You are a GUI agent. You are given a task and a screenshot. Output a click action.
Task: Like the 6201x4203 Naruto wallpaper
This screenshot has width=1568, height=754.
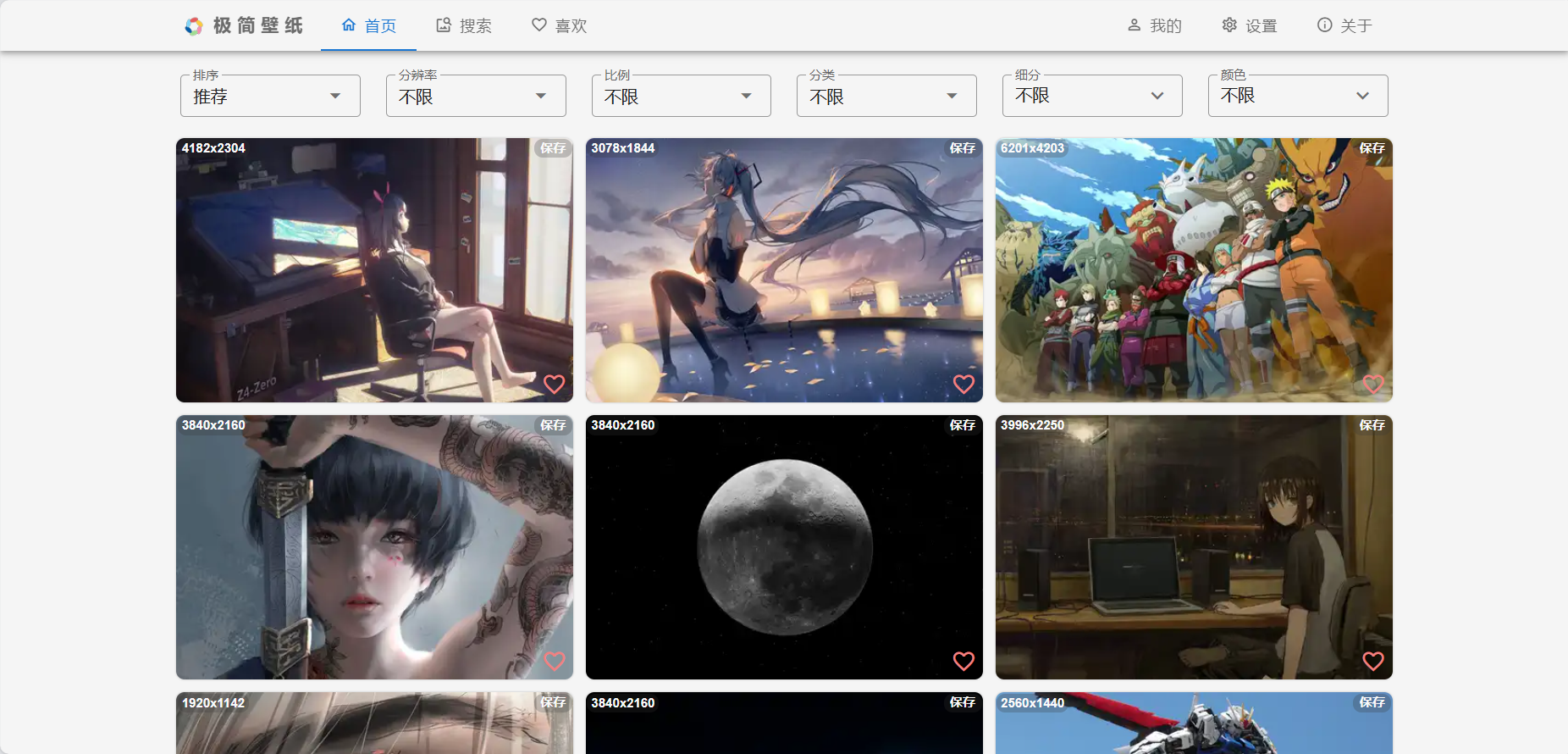[x=1373, y=384]
